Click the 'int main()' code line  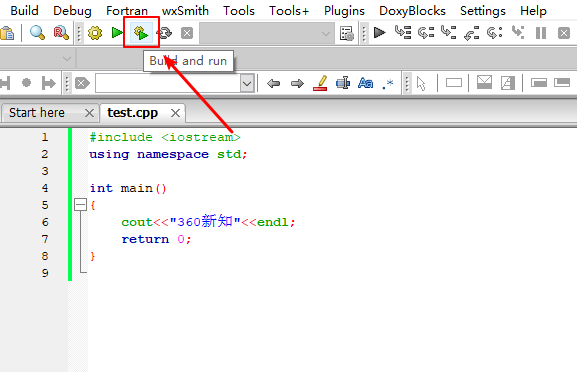click(x=128, y=188)
